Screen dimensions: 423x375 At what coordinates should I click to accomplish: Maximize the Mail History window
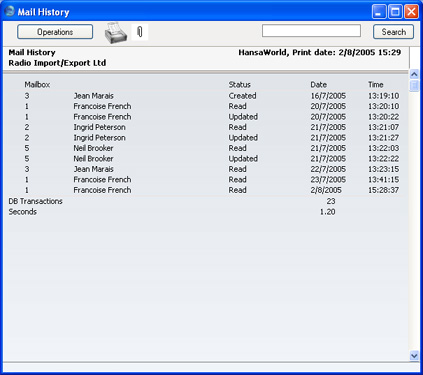395,12
